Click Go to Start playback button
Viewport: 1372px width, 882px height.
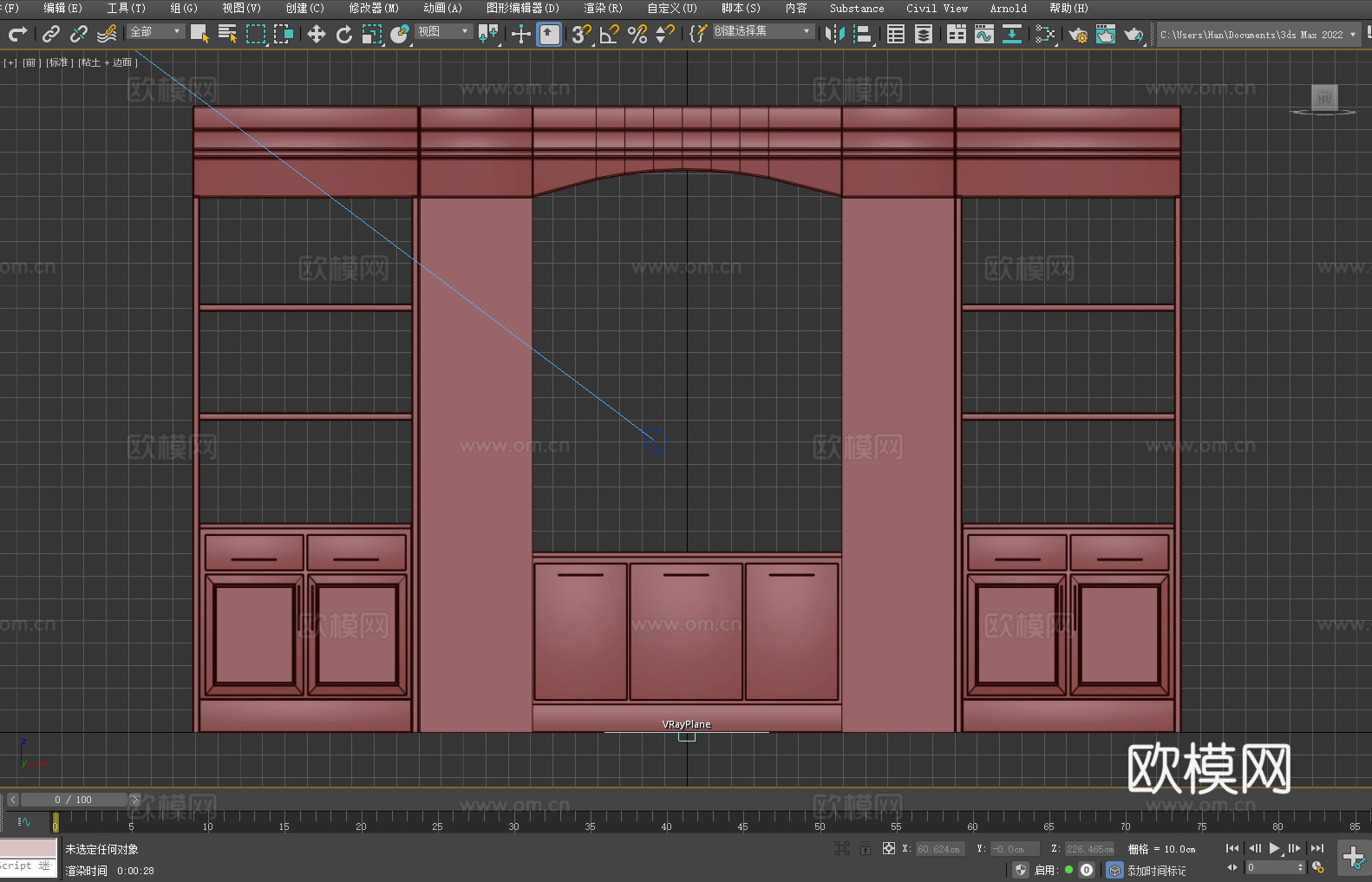click(x=1232, y=848)
